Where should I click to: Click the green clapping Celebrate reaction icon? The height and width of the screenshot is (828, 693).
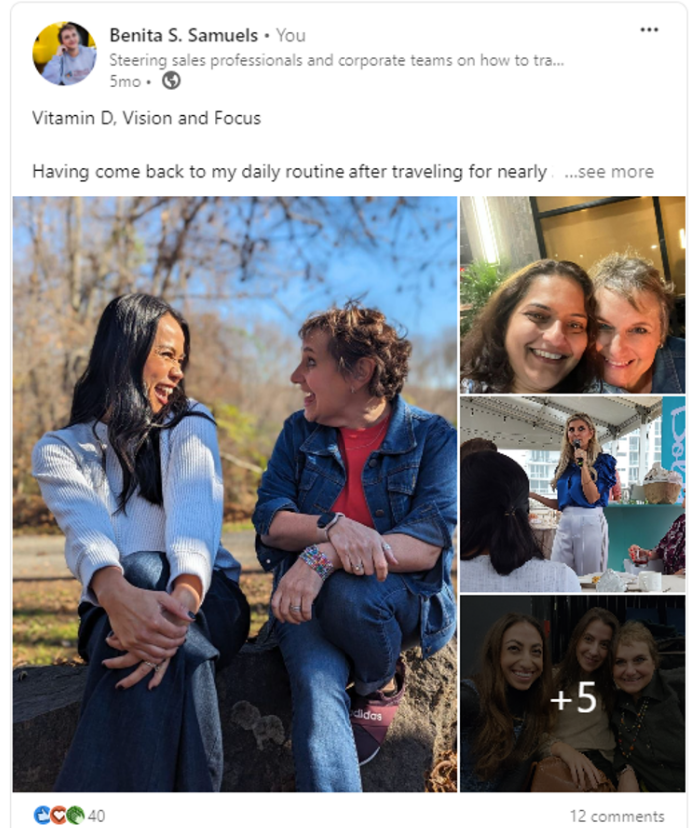(75, 815)
